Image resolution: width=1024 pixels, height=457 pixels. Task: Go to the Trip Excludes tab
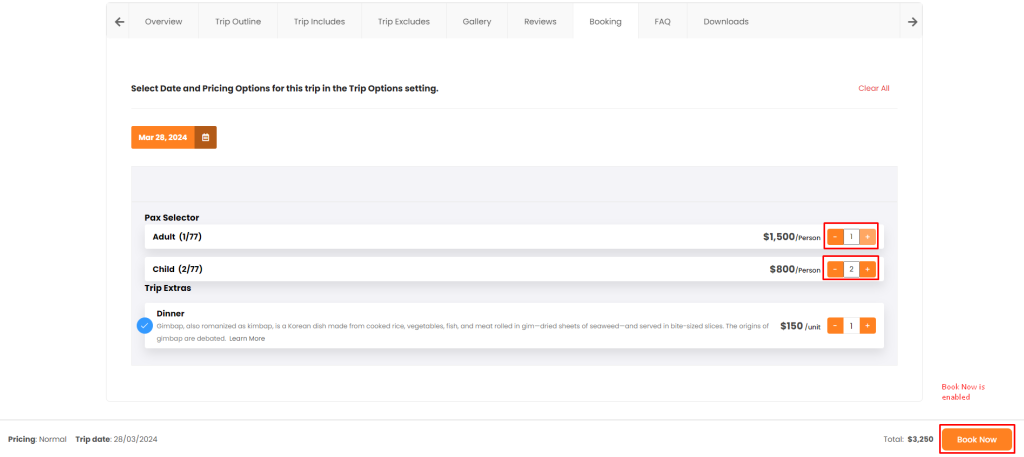(x=404, y=22)
